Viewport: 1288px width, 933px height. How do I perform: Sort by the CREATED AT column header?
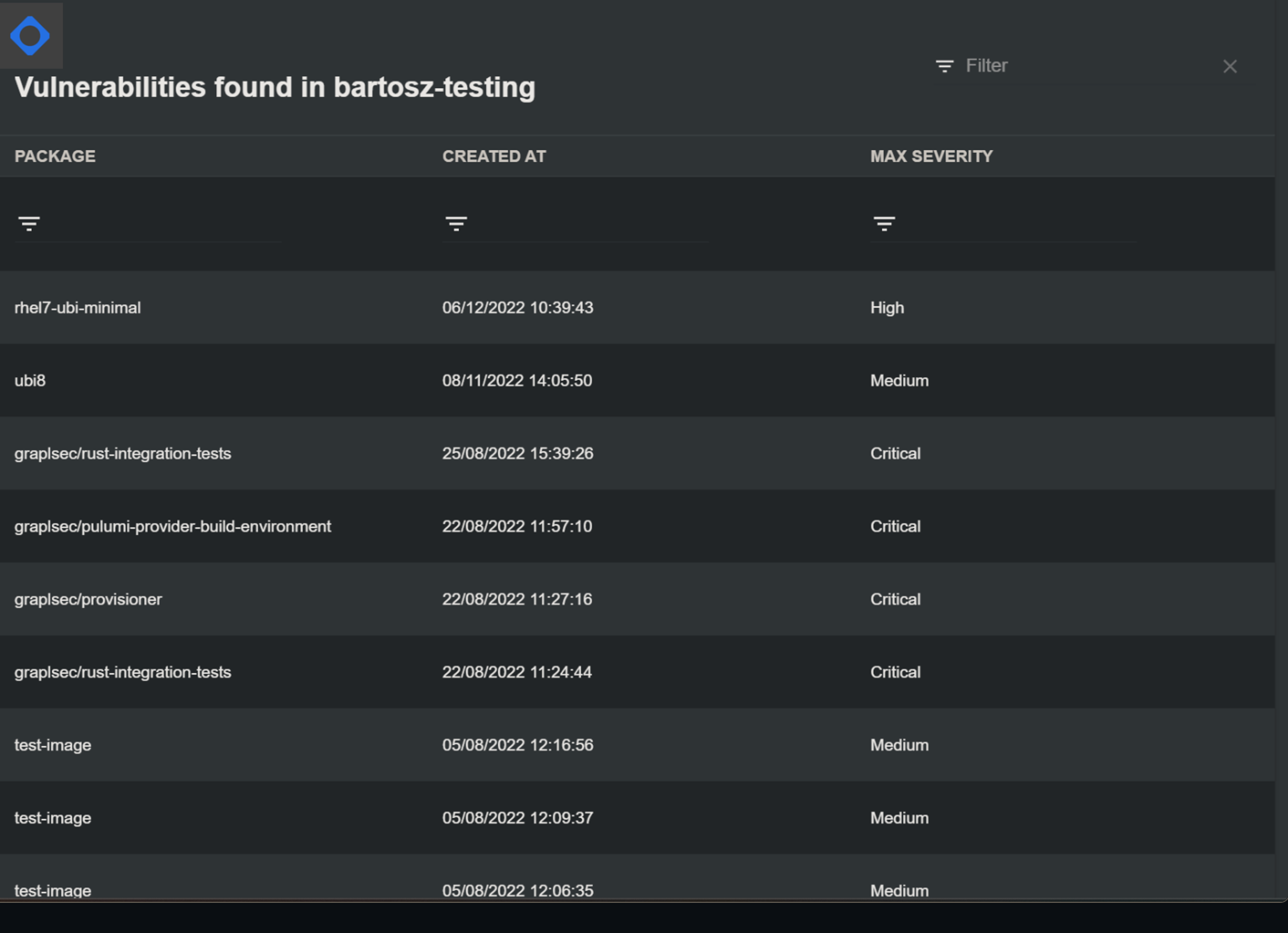pos(493,156)
